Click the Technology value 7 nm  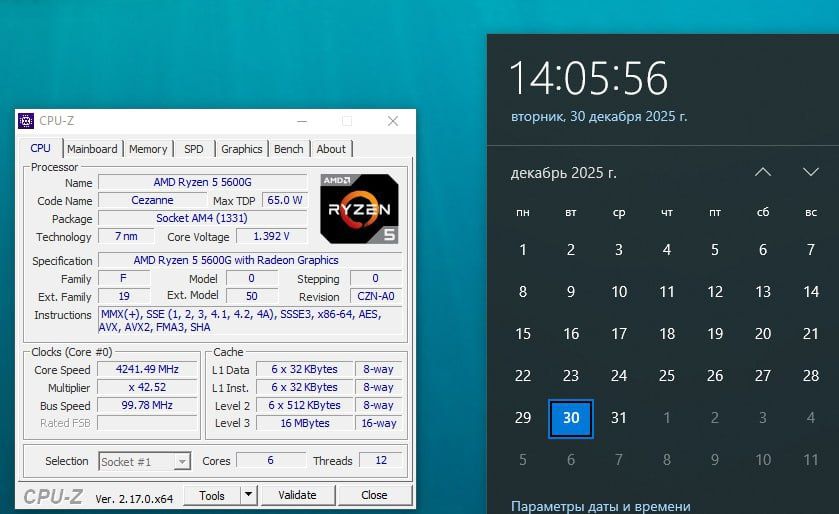click(x=126, y=236)
